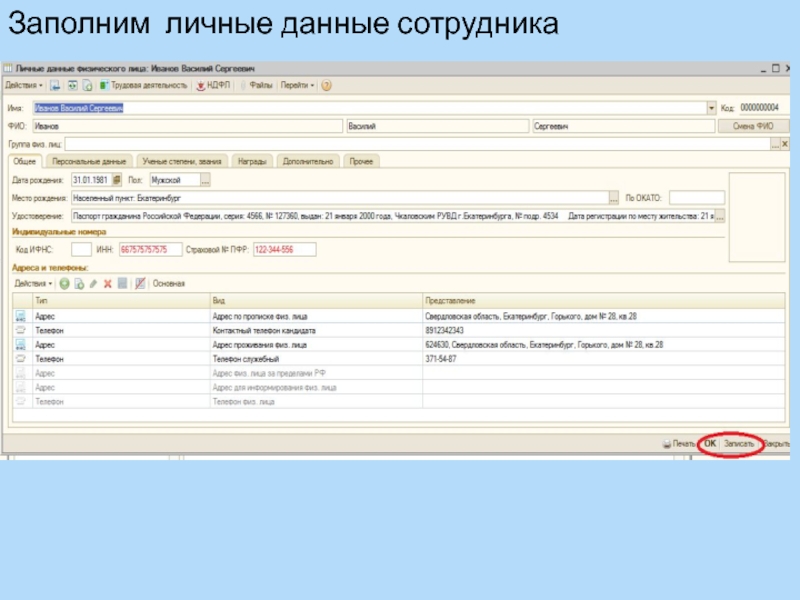The image size is (800, 600).
Task: Go to the Ученые степени, звания tab
Action: tap(181, 161)
